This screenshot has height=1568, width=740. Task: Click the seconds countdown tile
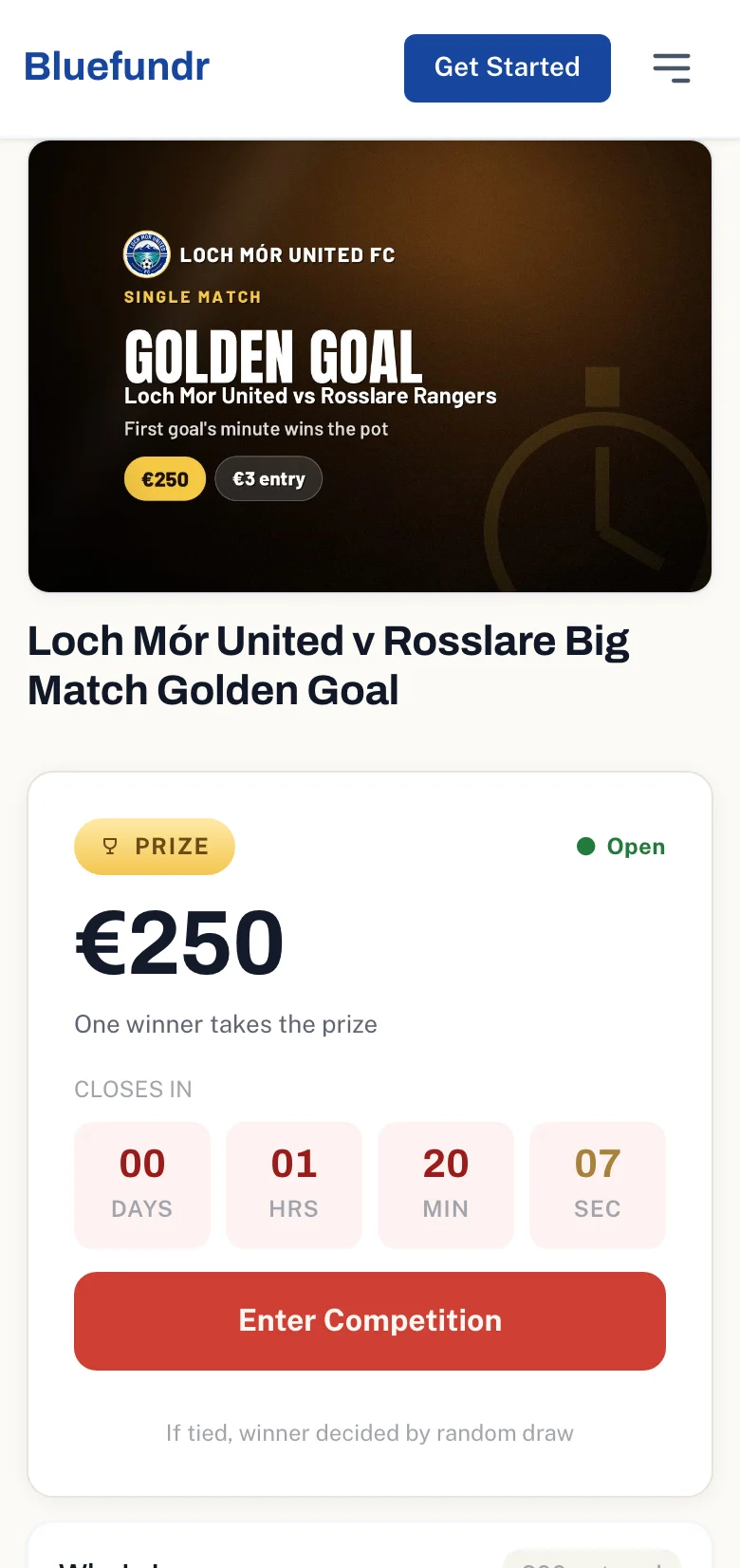(598, 1185)
